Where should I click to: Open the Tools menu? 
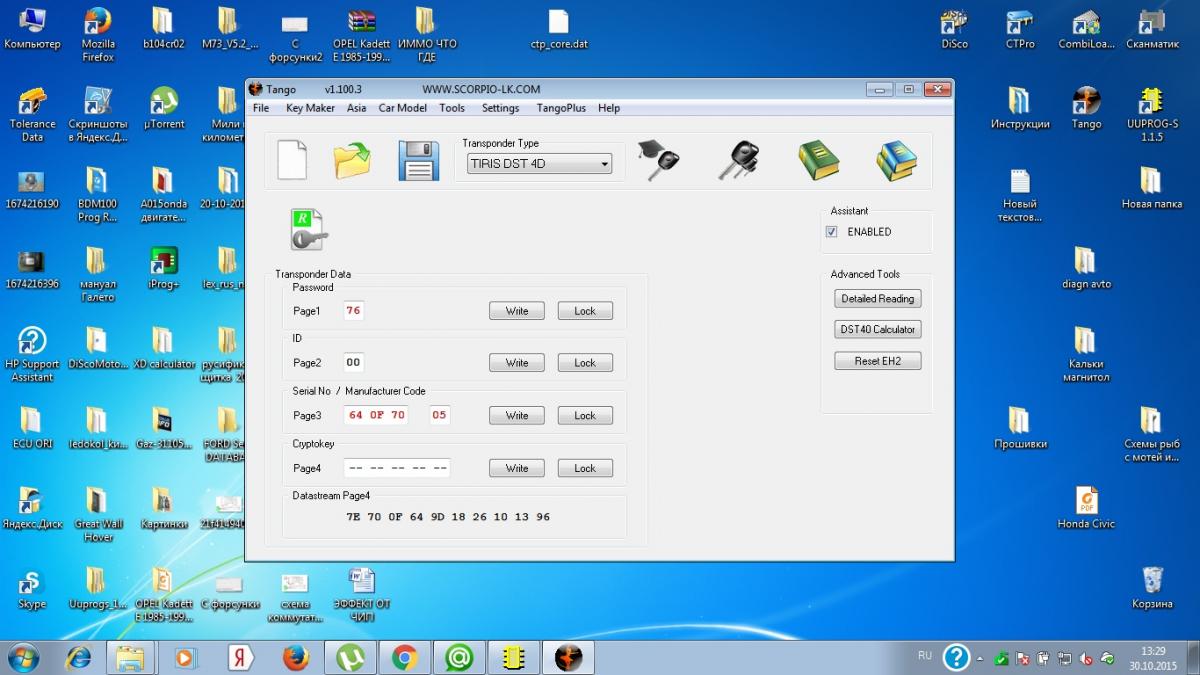pos(452,108)
